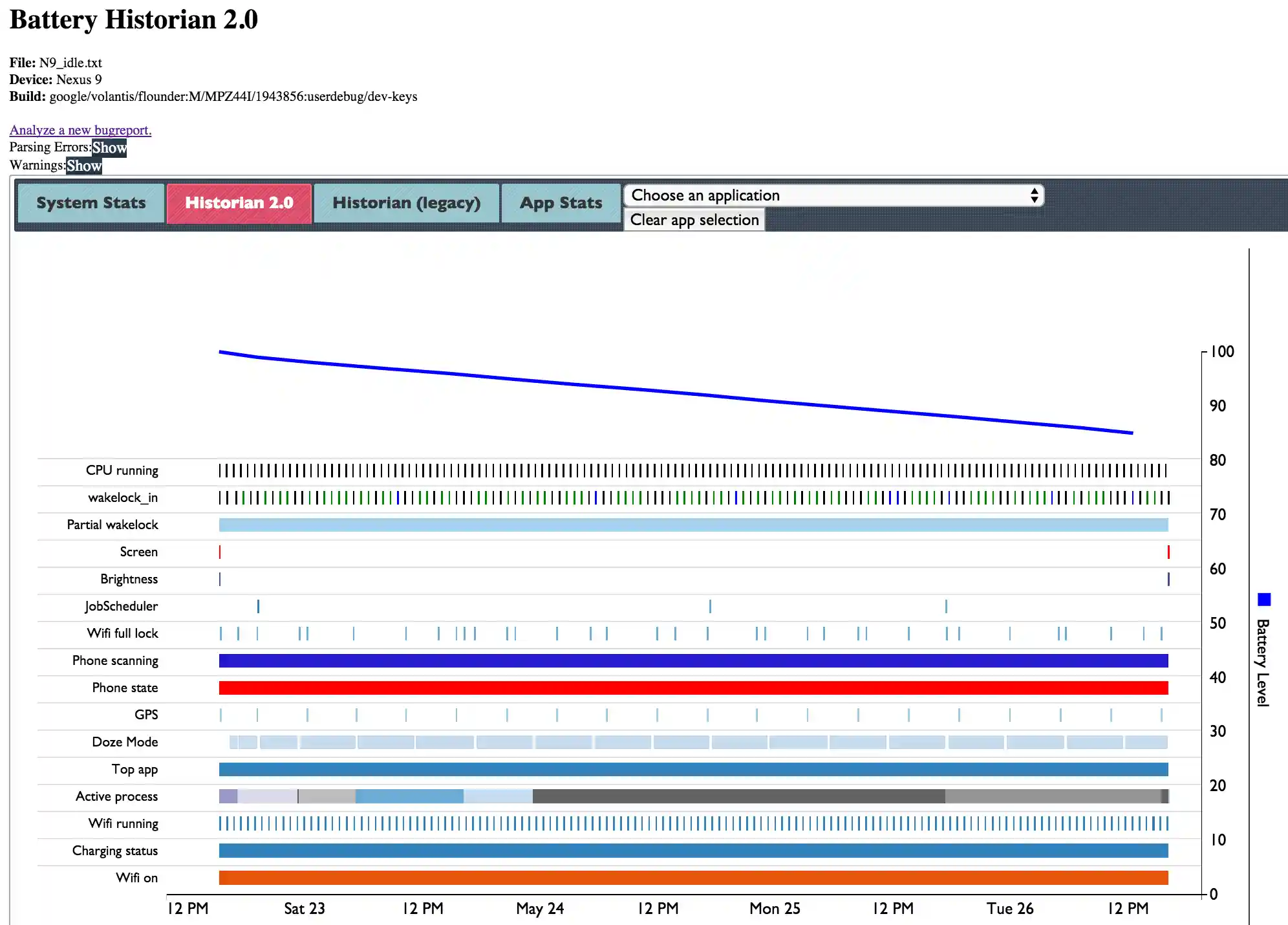Switch to Historian (legacy) tab
This screenshot has height=925, width=1288.
[x=406, y=203]
